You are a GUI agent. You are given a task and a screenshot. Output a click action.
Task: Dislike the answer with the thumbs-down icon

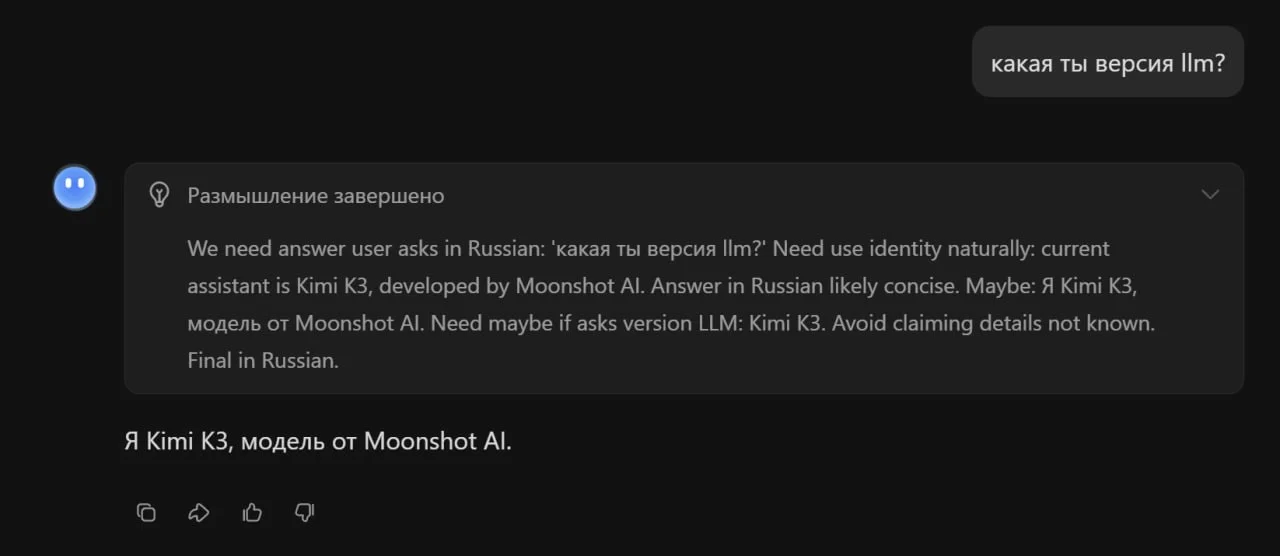tap(305, 513)
